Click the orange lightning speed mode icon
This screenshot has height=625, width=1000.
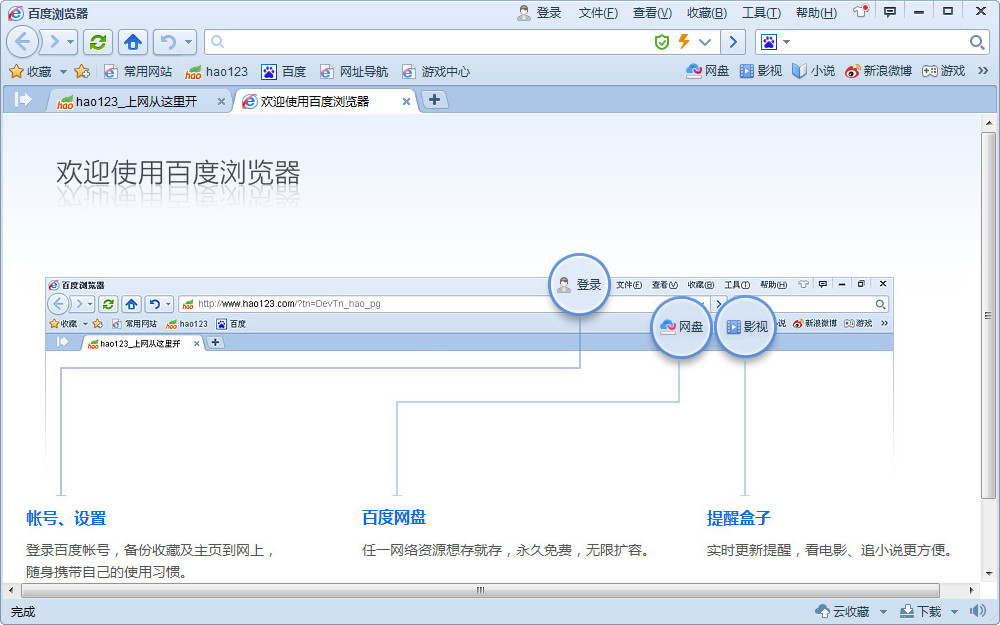click(684, 41)
